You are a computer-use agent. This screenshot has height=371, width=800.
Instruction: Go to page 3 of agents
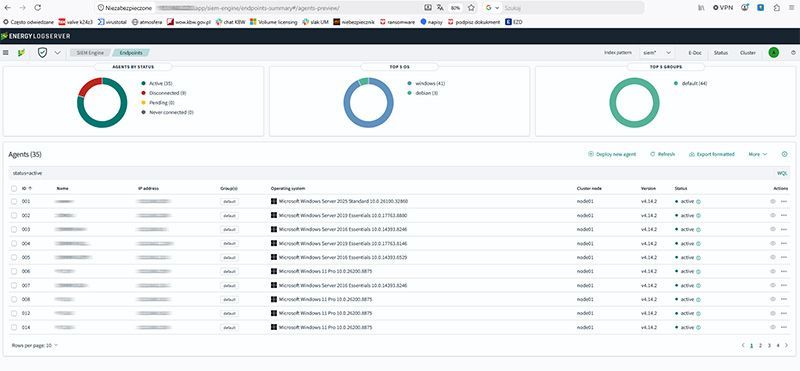pos(769,345)
